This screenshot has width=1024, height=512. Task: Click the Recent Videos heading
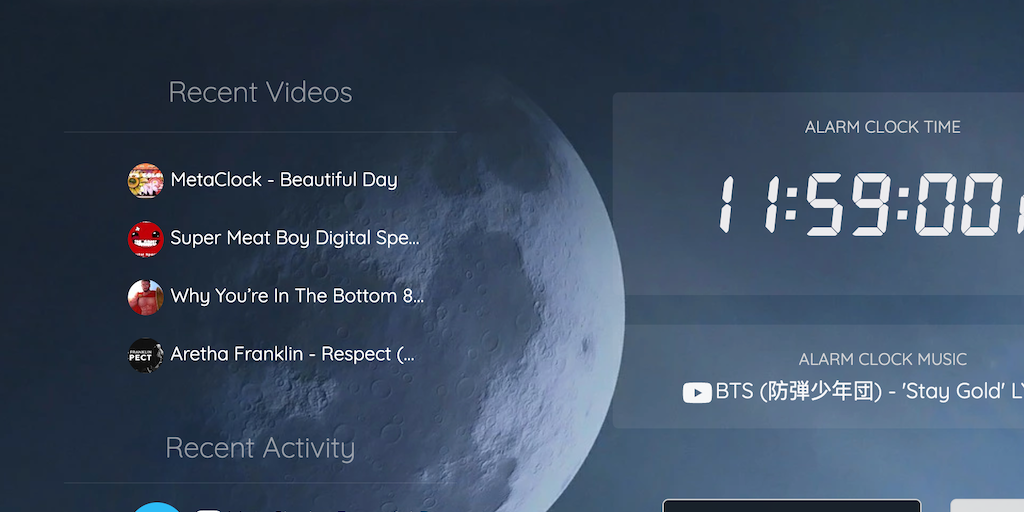point(260,92)
